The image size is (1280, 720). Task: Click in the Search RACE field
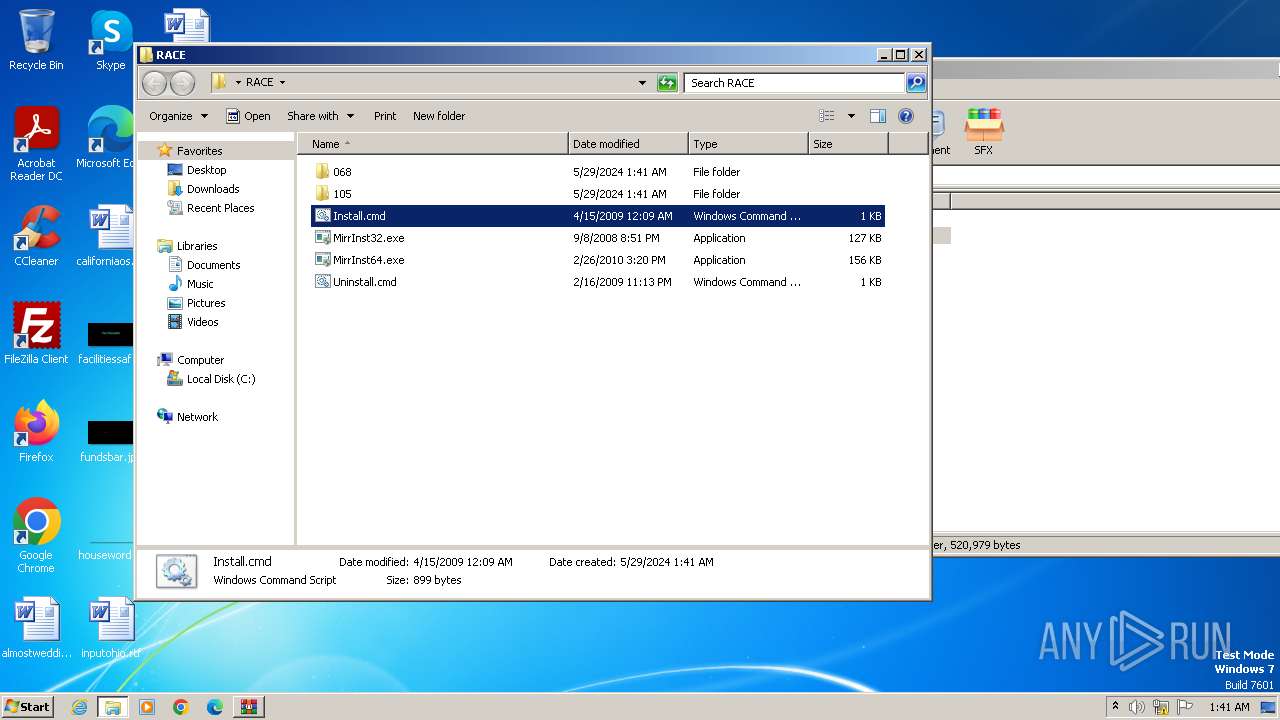click(x=795, y=83)
